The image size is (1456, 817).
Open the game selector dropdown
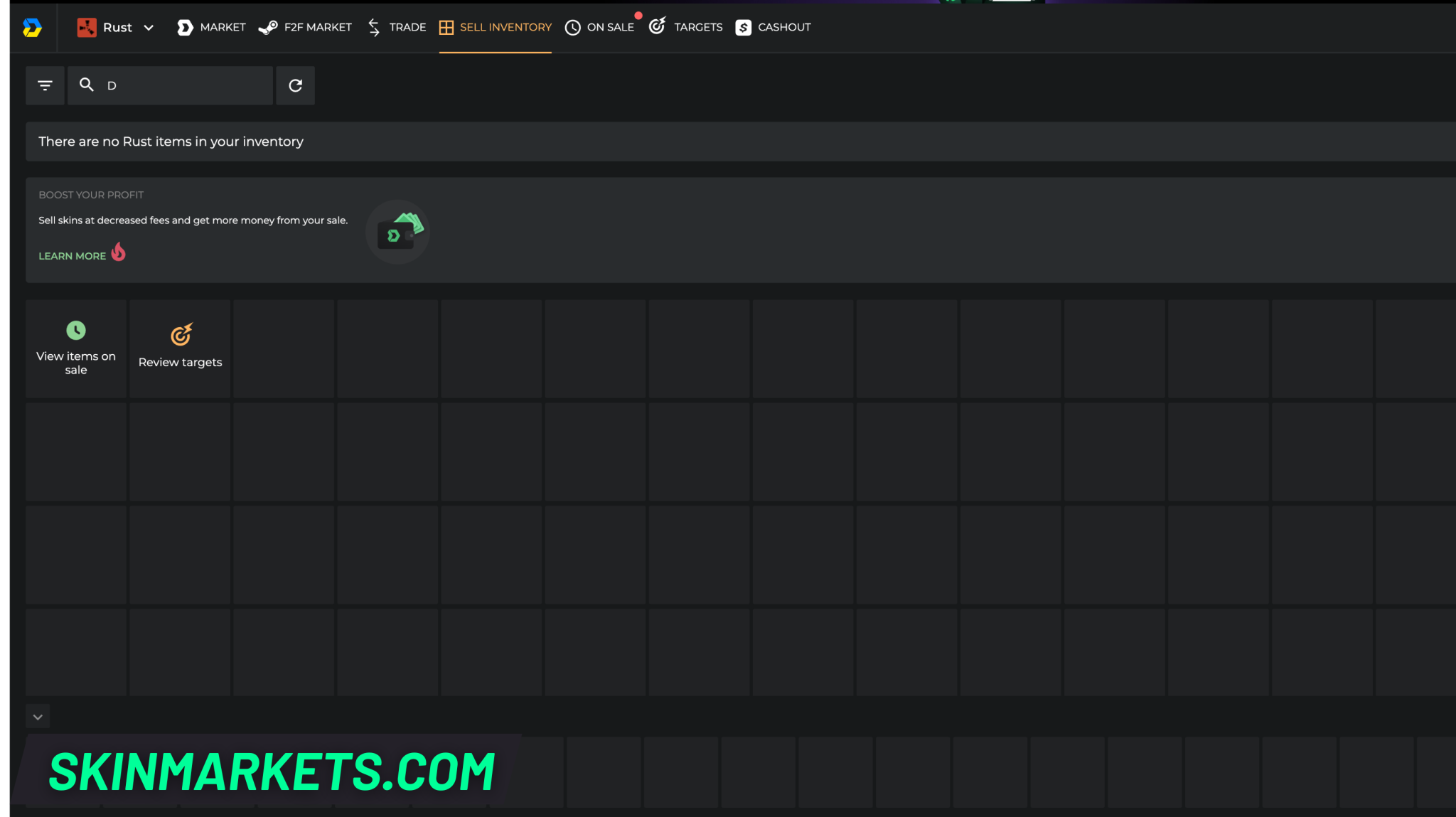click(x=149, y=28)
